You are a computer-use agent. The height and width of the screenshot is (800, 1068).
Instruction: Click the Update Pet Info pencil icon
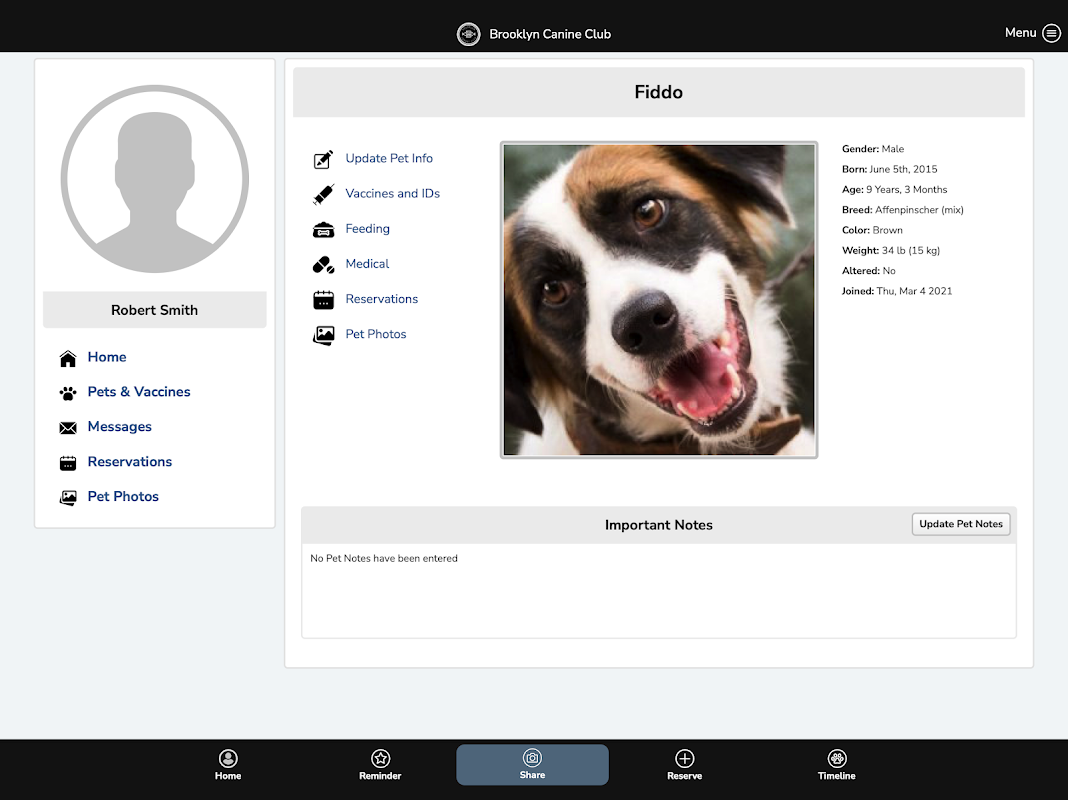coord(323,159)
